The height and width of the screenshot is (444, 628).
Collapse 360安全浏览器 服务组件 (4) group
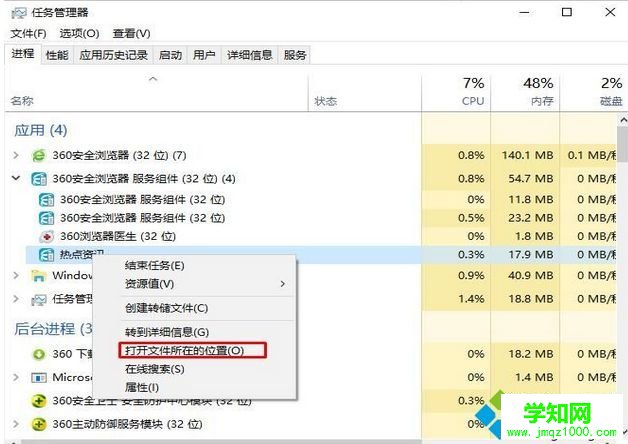16,178
